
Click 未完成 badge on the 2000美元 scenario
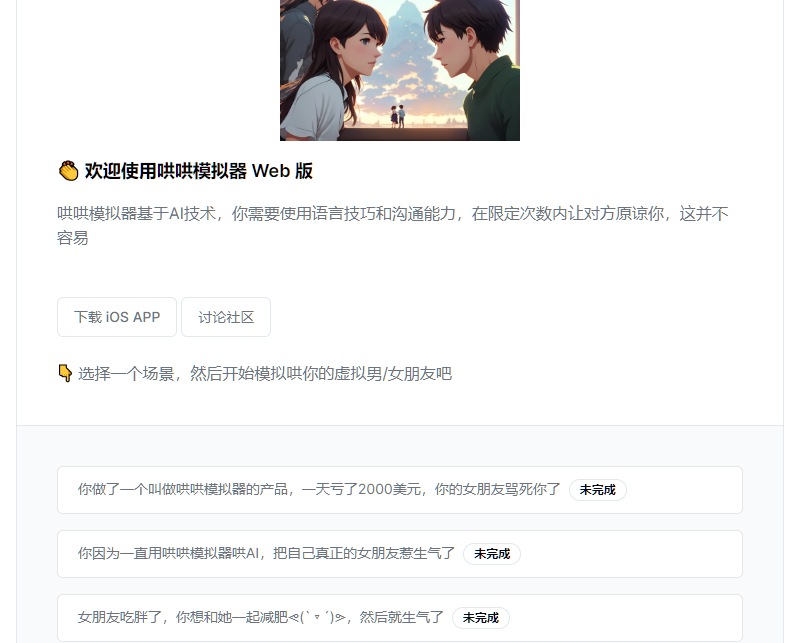(x=597, y=490)
